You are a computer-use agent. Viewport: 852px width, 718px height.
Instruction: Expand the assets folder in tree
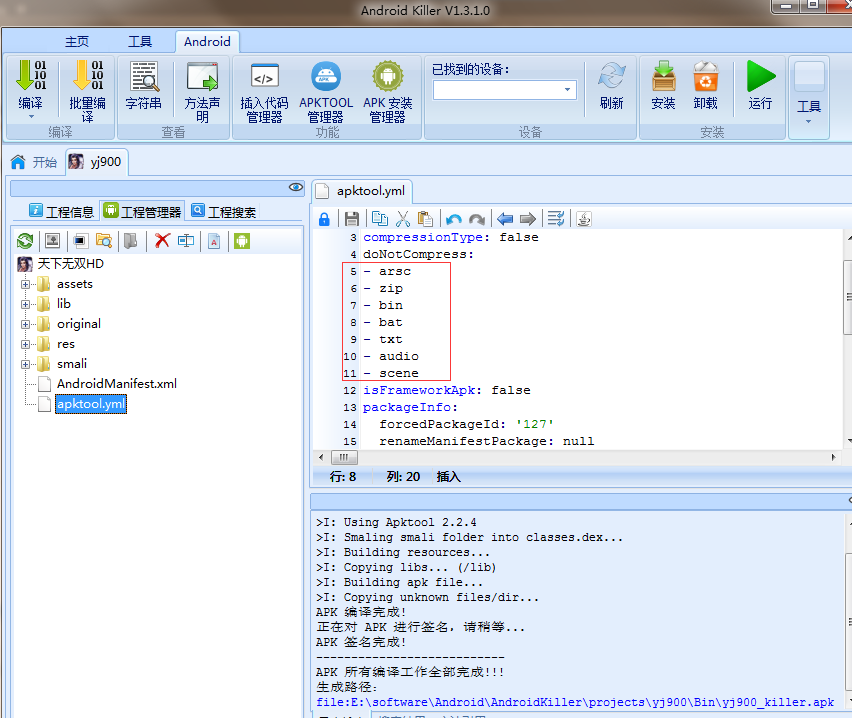[x=25, y=284]
